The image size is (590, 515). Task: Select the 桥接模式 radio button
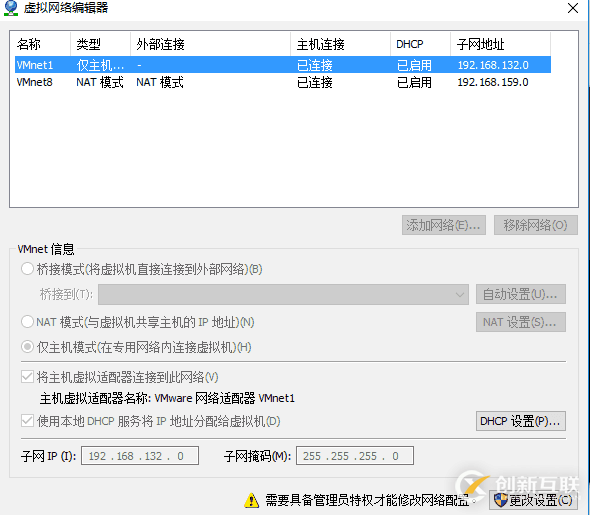pos(27,269)
